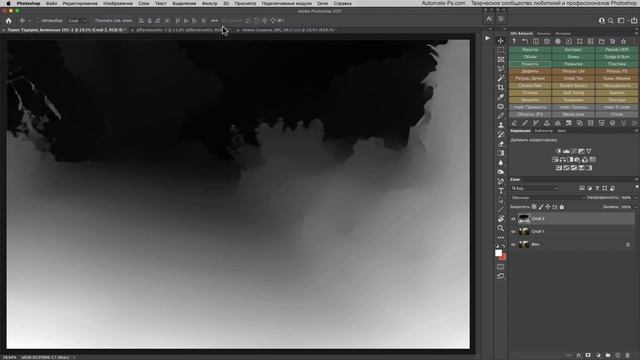Select the Brush tool
This screenshot has height=360, width=640.
(500, 116)
